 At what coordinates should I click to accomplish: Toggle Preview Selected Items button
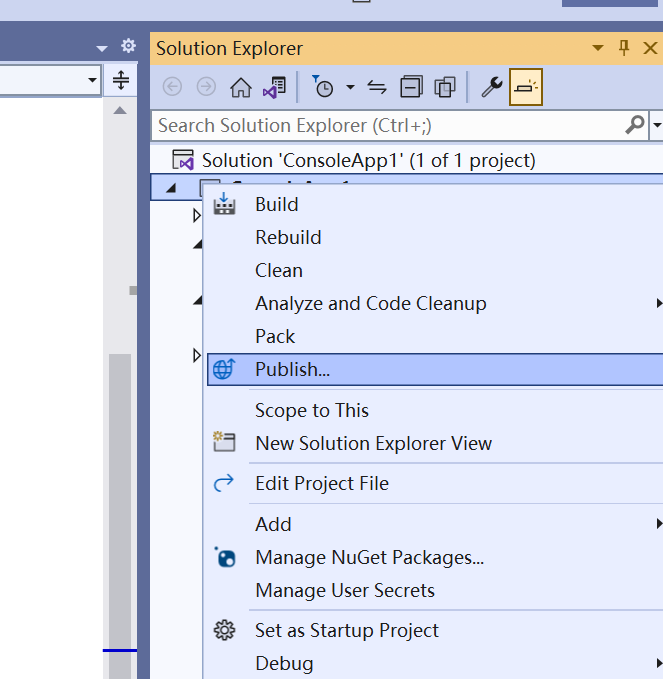525,87
